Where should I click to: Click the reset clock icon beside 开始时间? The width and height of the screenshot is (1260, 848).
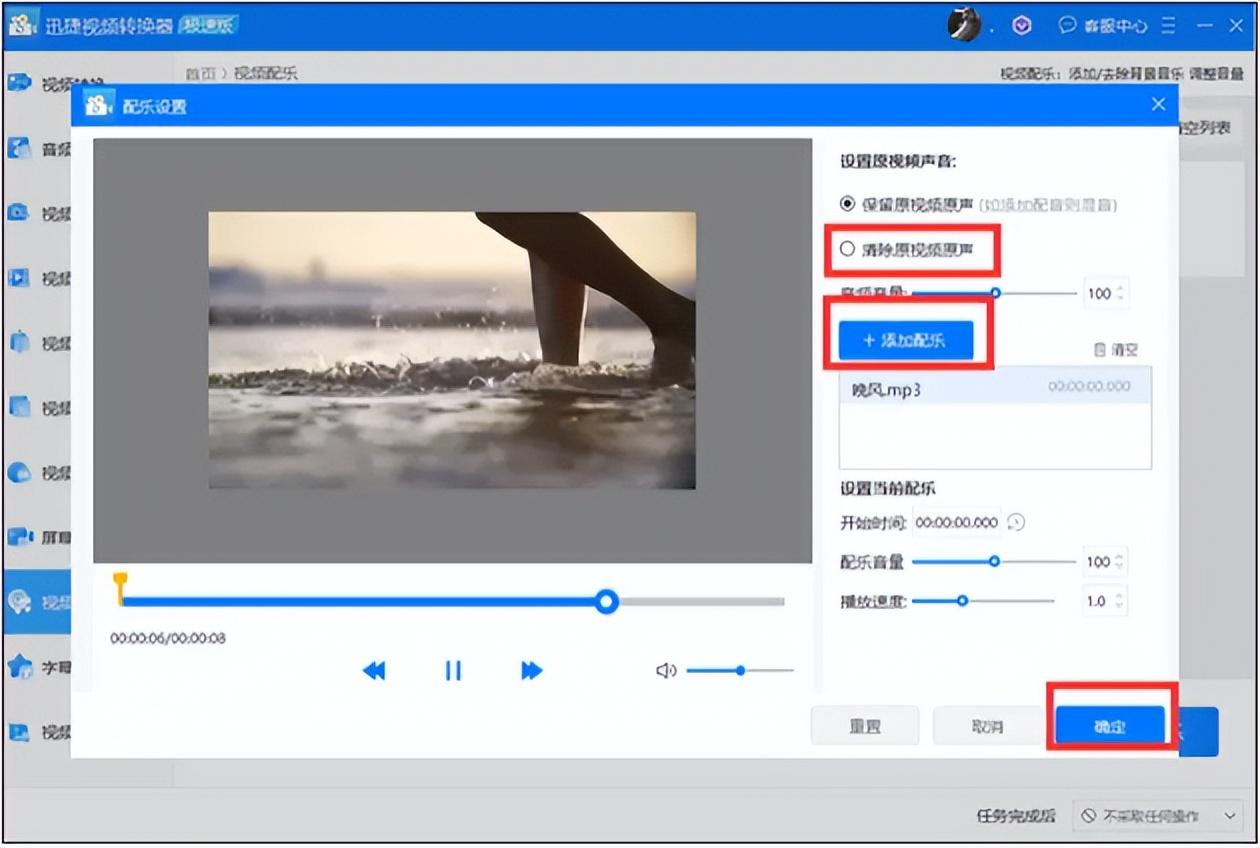pyautogui.click(x=1017, y=522)
